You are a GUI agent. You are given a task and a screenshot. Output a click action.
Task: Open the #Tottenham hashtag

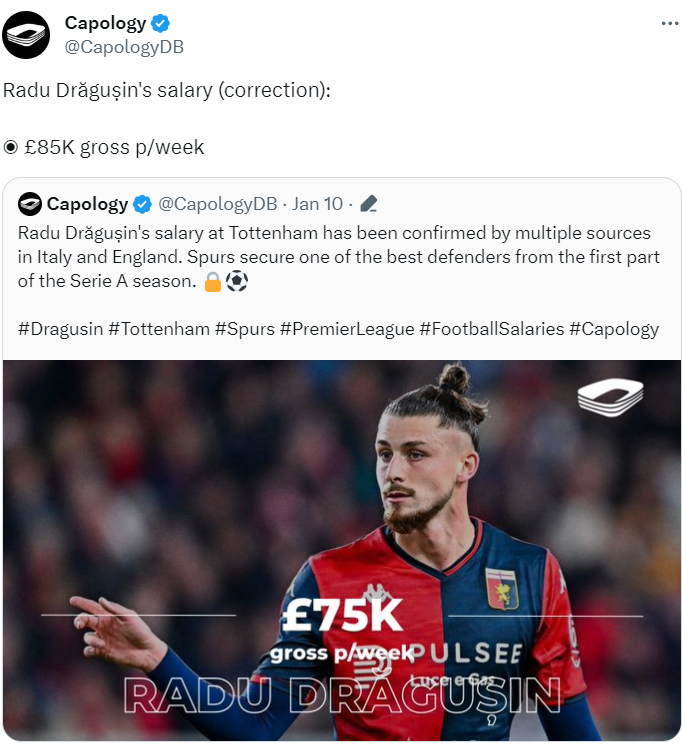click(x=159, y=329)
